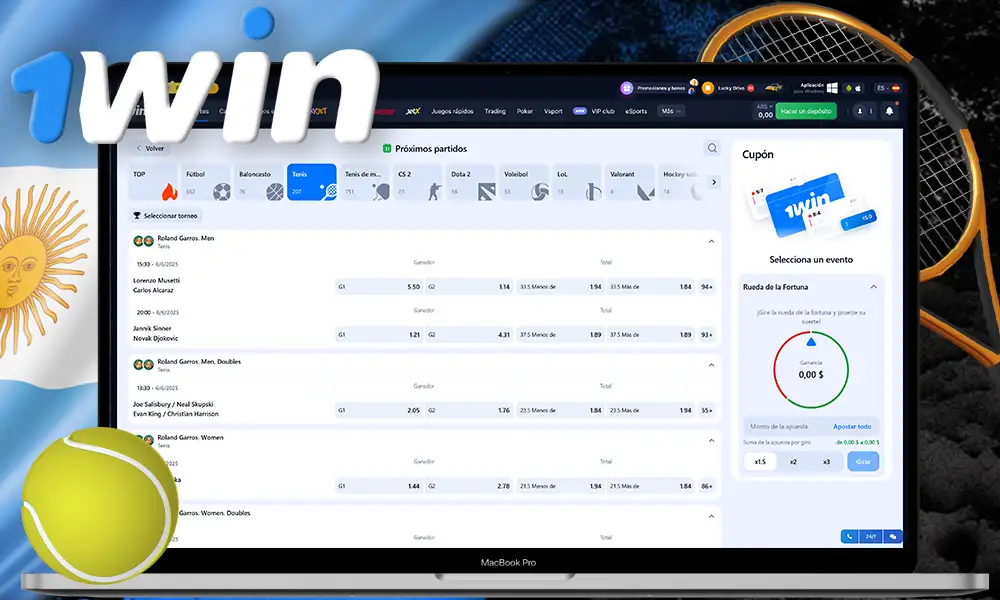Switch to the Tenis de mesa tab
The image size is (1000, 600).
[363, 178]
